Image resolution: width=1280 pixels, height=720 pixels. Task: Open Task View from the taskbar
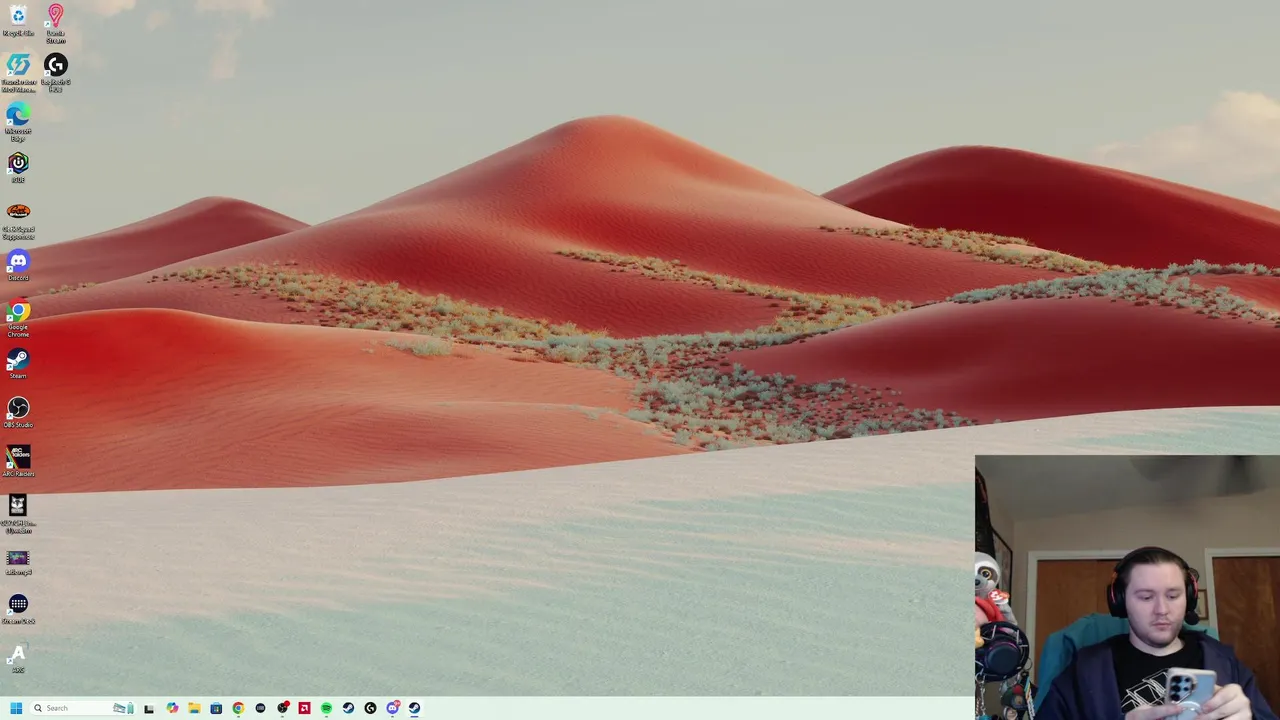click(149, 708)
